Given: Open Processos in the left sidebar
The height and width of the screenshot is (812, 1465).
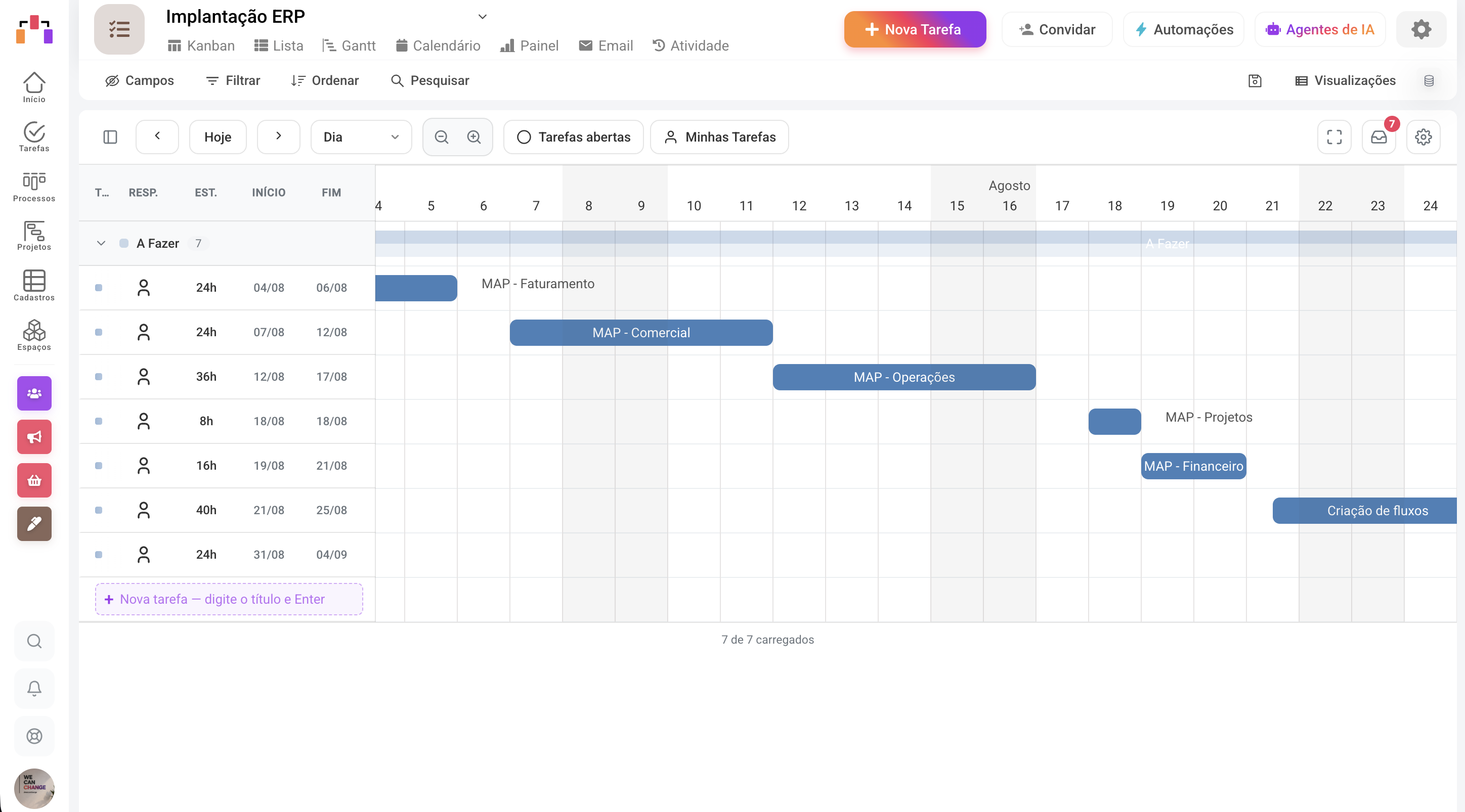Looking at the screenshot, I should [x=34, y=187].
